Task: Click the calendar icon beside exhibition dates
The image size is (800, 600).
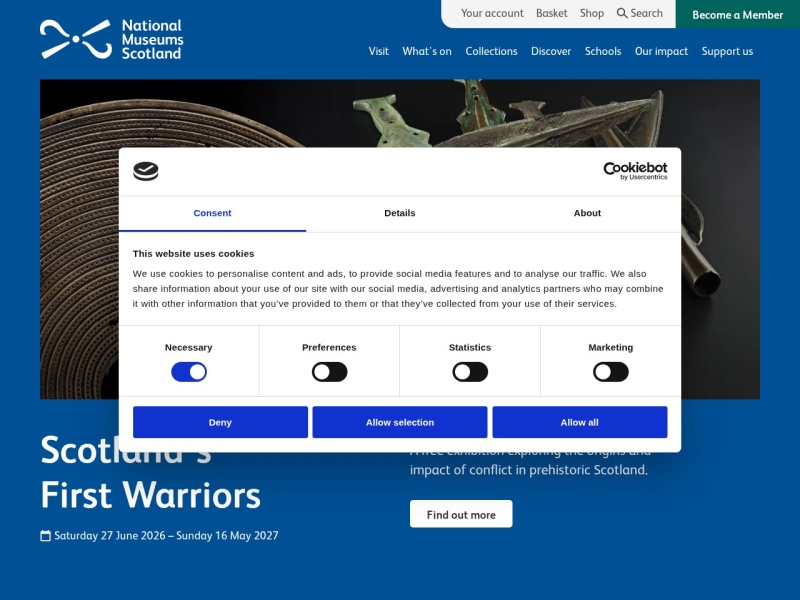Action: tap(45, 536)
